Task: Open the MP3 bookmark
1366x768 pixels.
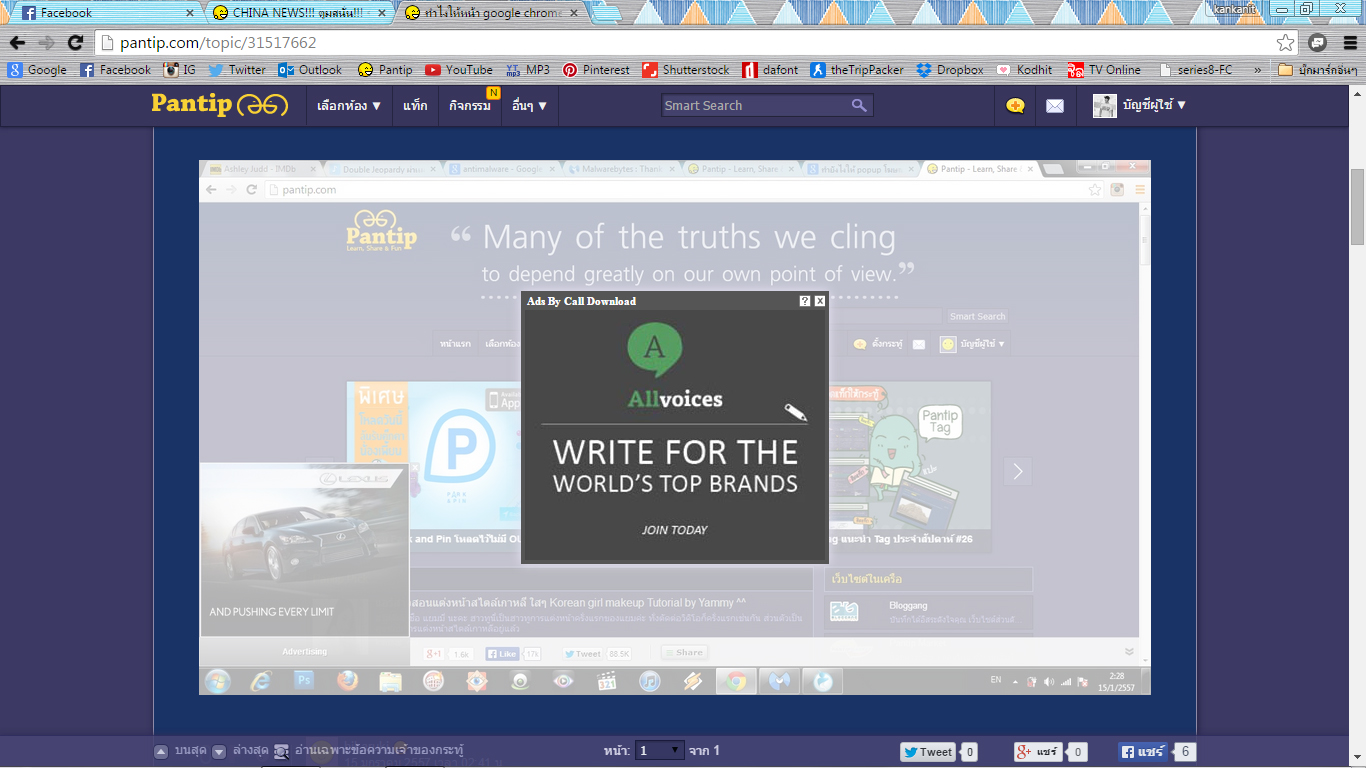Action: (x=528, y=70)
